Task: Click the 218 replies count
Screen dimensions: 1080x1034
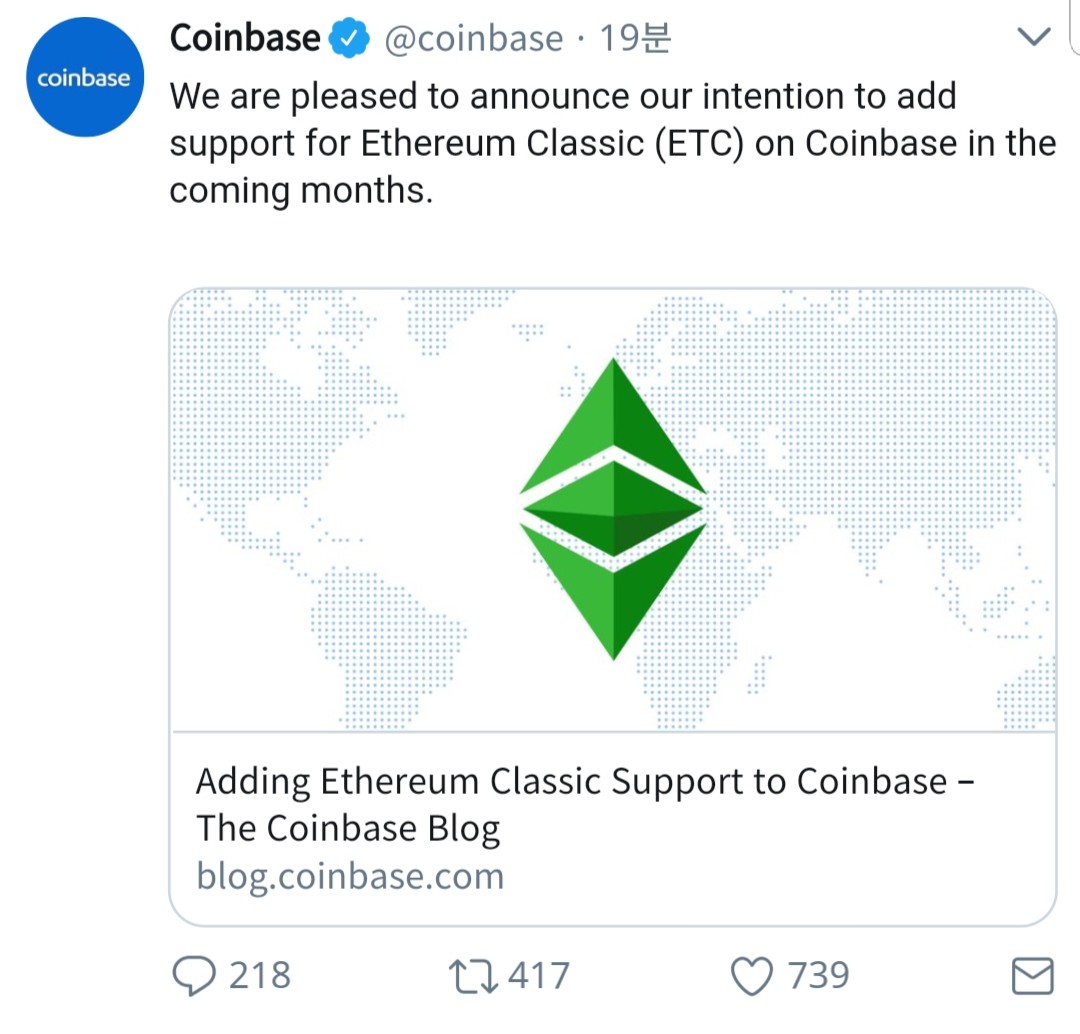Action: (x=260, y=975)
